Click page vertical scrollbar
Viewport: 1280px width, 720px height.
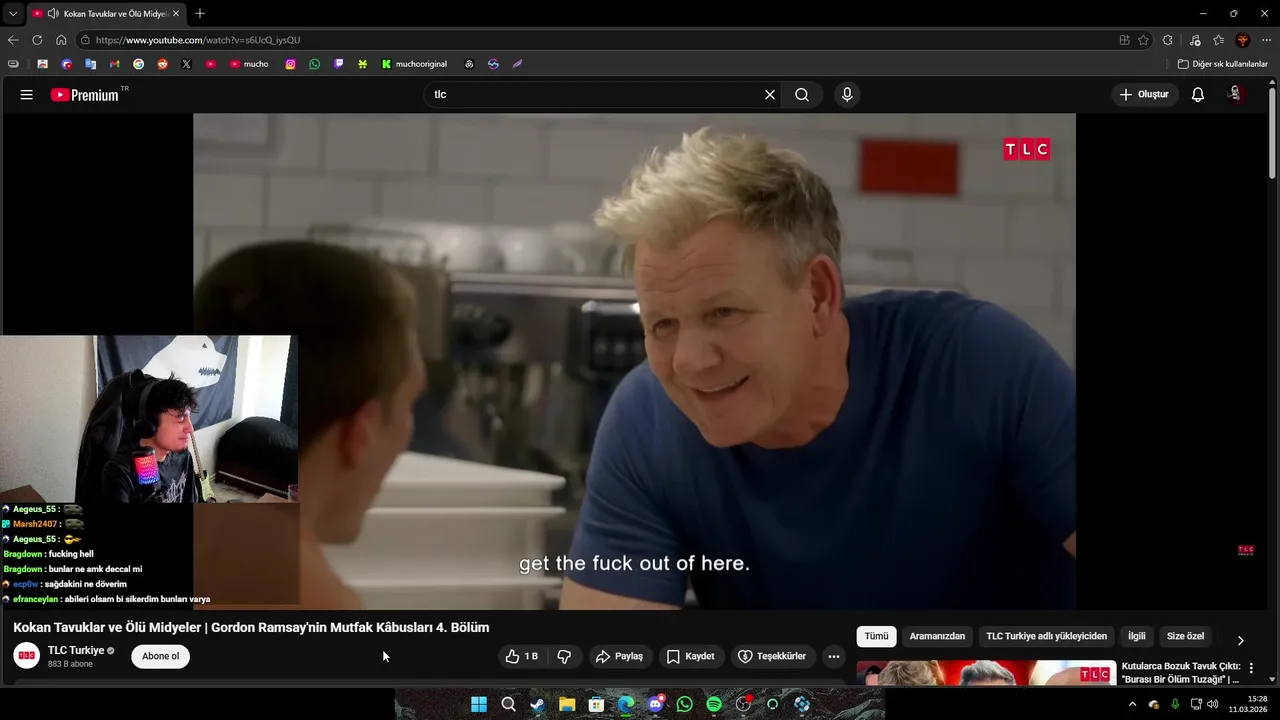[x=1272, y=135]
